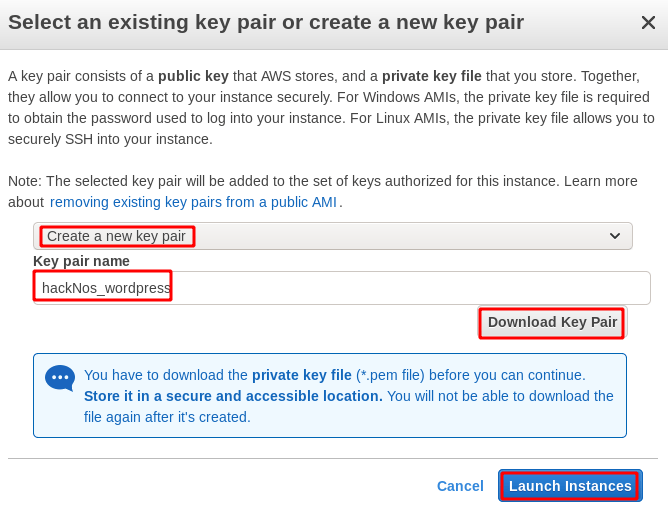The width and height of the screenshot is (668, 511).
Task: Close the key pair dialog with X
Action: point(648,23)
